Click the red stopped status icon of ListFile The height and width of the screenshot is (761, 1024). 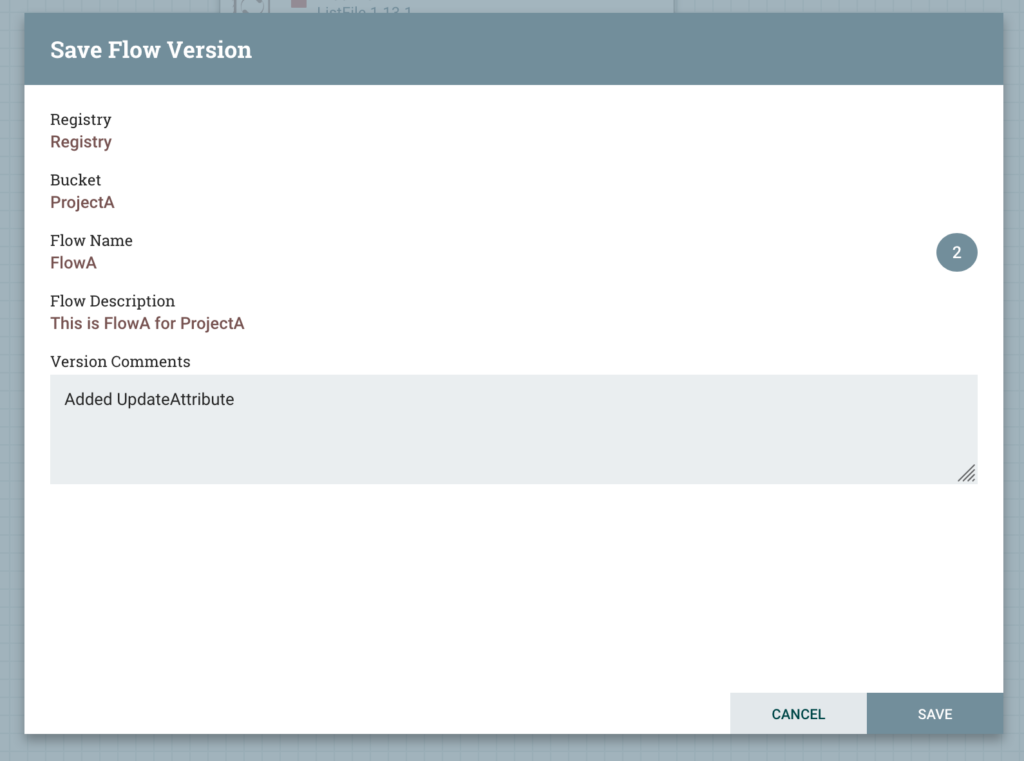tap(298, 4)
